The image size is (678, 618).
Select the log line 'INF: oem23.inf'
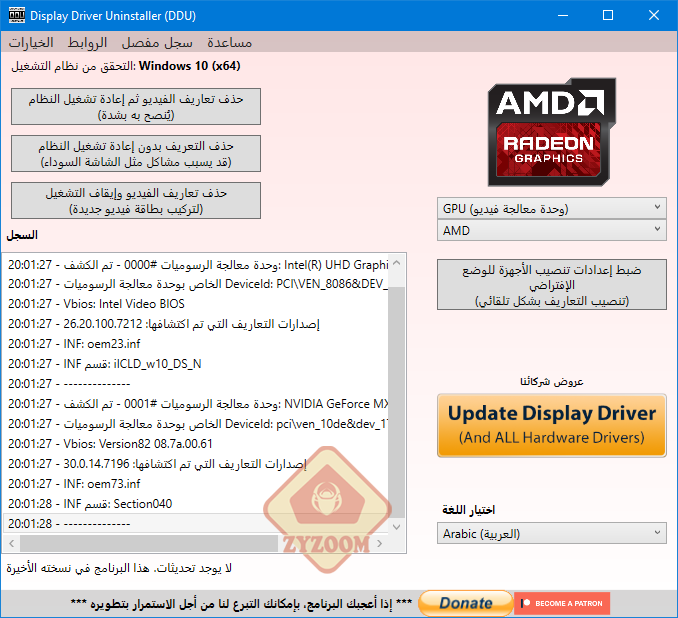(196, 343)
